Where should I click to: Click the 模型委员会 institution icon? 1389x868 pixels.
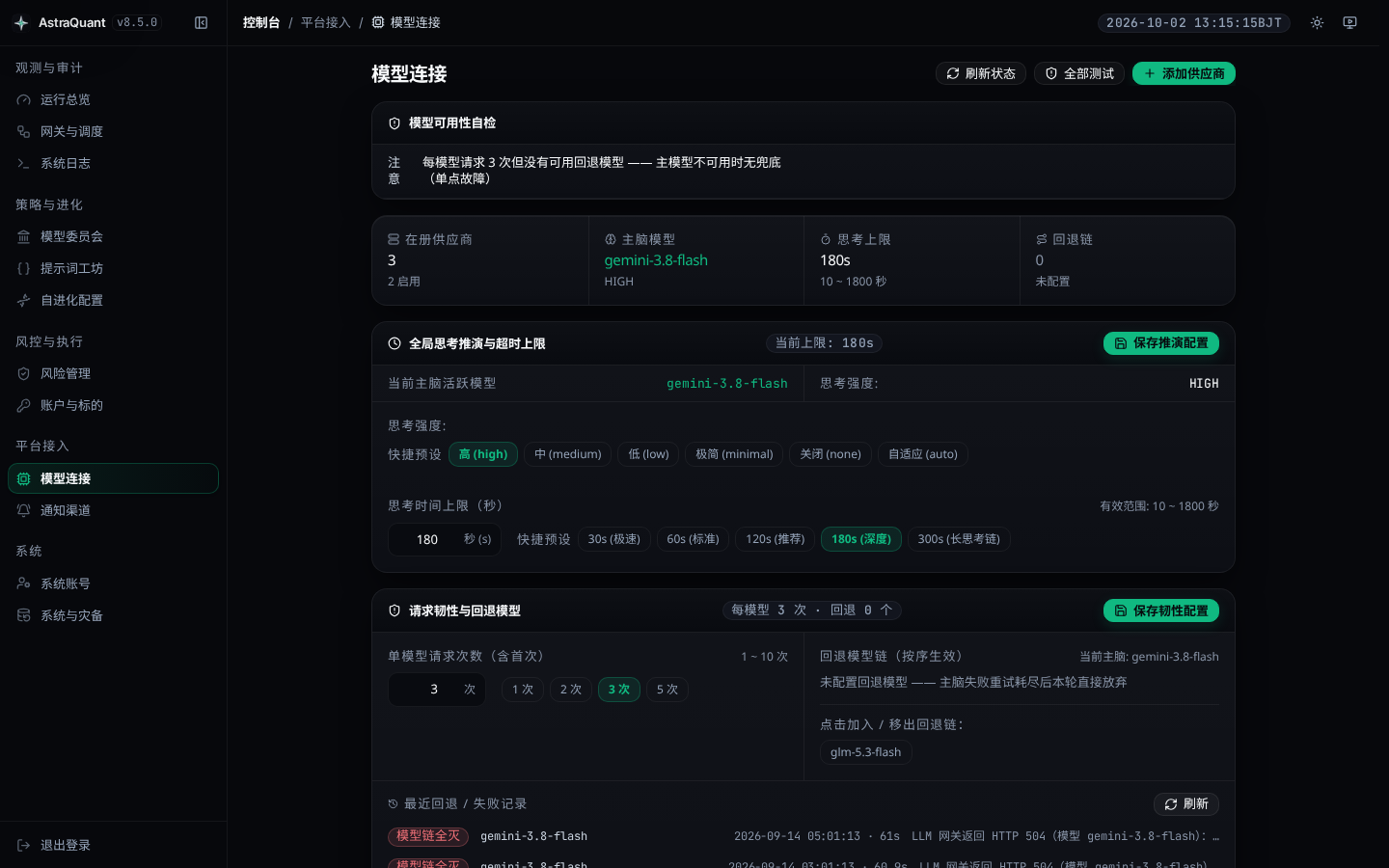[24, 236]
